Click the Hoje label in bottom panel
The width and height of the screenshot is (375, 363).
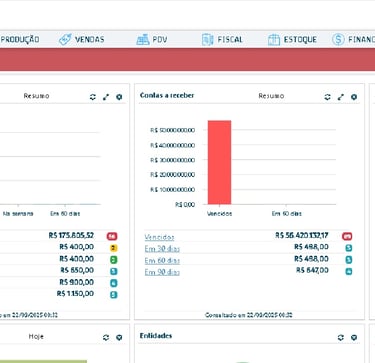pyautogui.click(x=36, y=337)
